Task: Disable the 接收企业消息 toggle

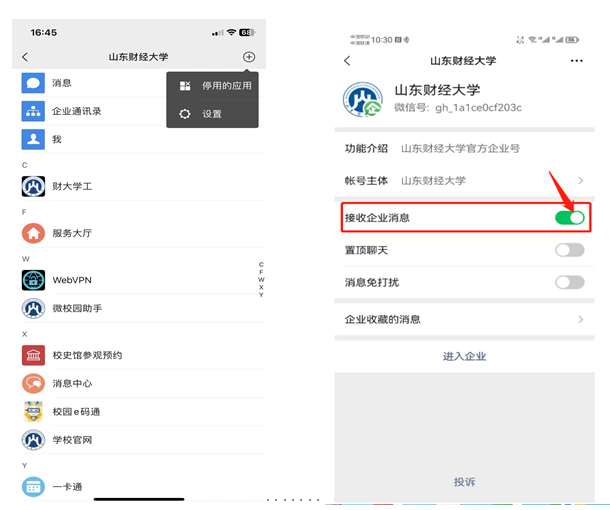Action: tap(569, 217)
